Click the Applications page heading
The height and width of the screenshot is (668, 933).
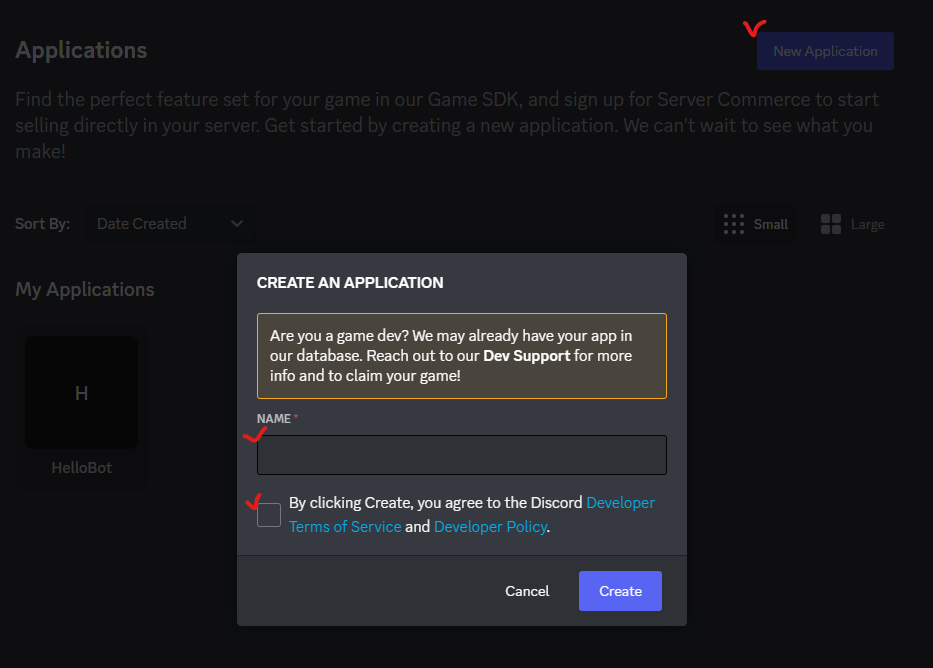tap(81, 50)
